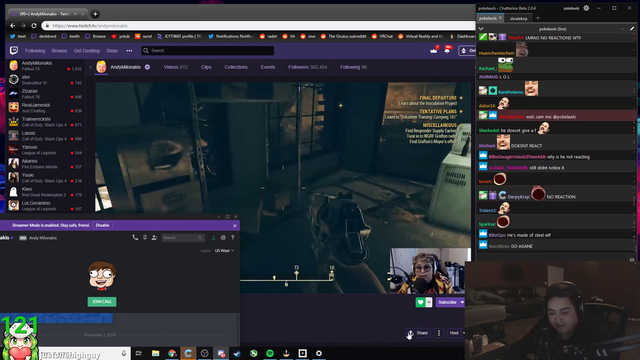Open Twitch notifications bell
This screenshot has width=640, height=360.
click(x=447, y=50)
